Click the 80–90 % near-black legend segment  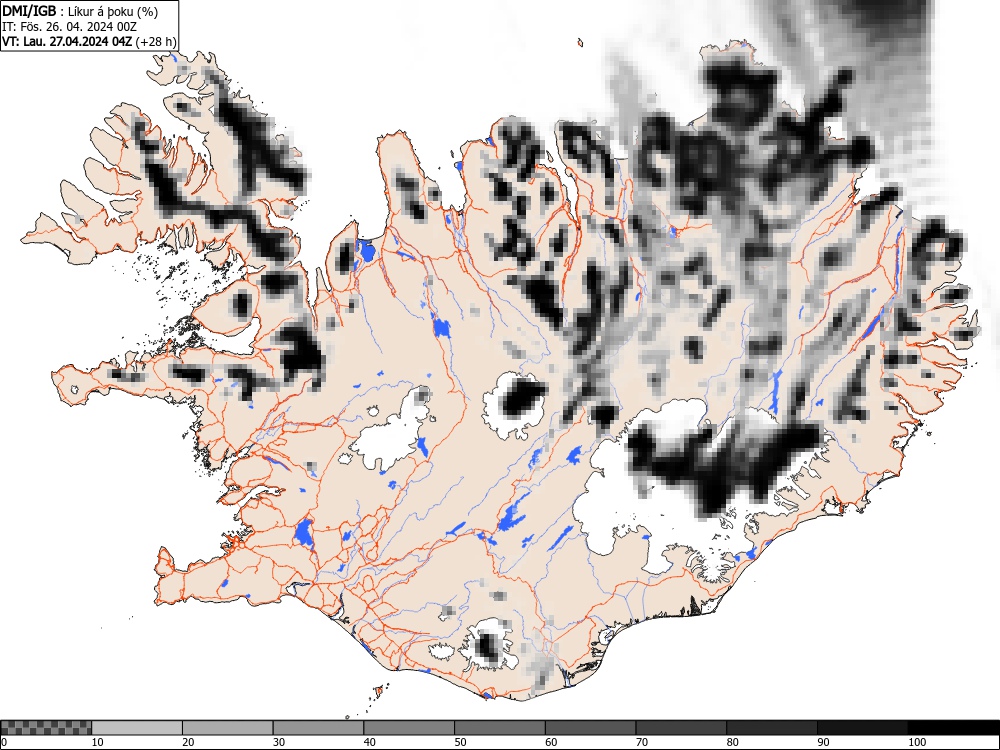click(x=771, y=728)
